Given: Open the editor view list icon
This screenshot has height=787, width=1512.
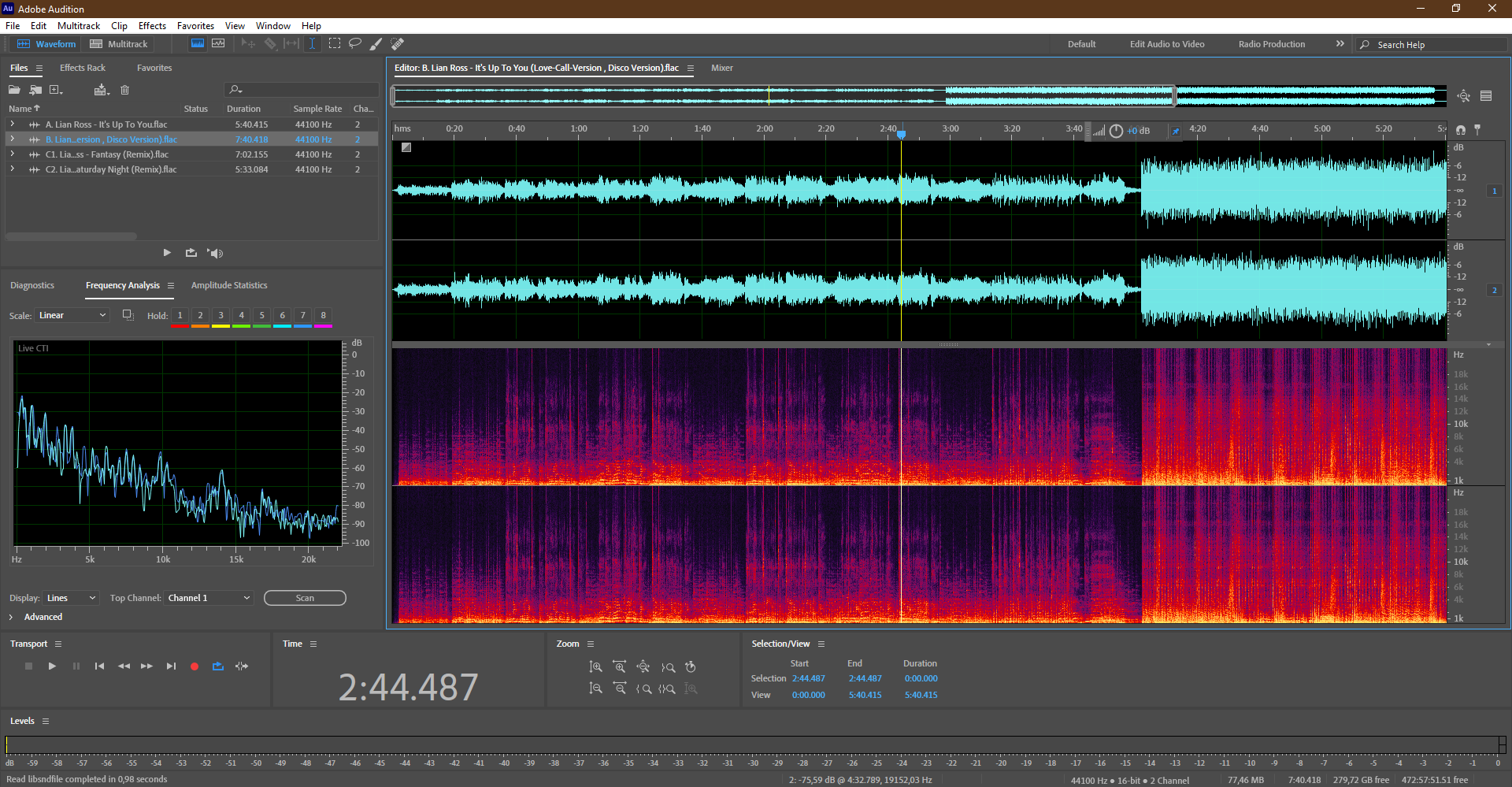Looking at the screenshot, I should 1486,96.
